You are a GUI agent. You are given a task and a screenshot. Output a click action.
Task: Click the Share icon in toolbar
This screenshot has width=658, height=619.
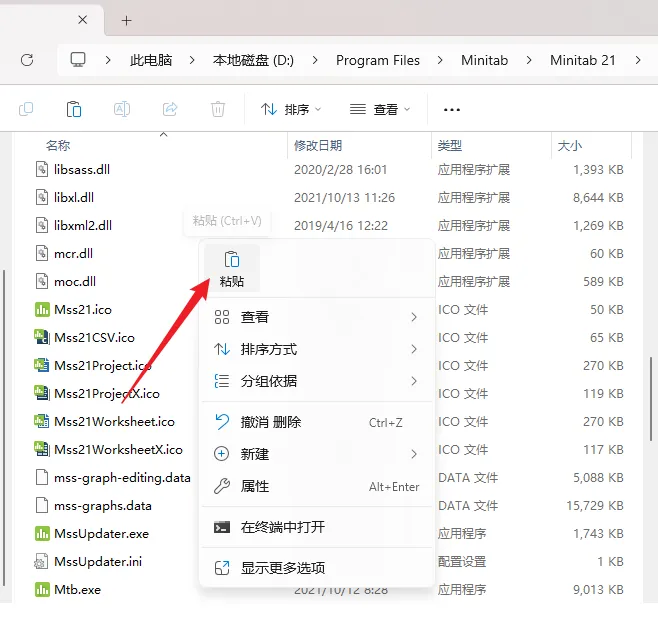170,109
